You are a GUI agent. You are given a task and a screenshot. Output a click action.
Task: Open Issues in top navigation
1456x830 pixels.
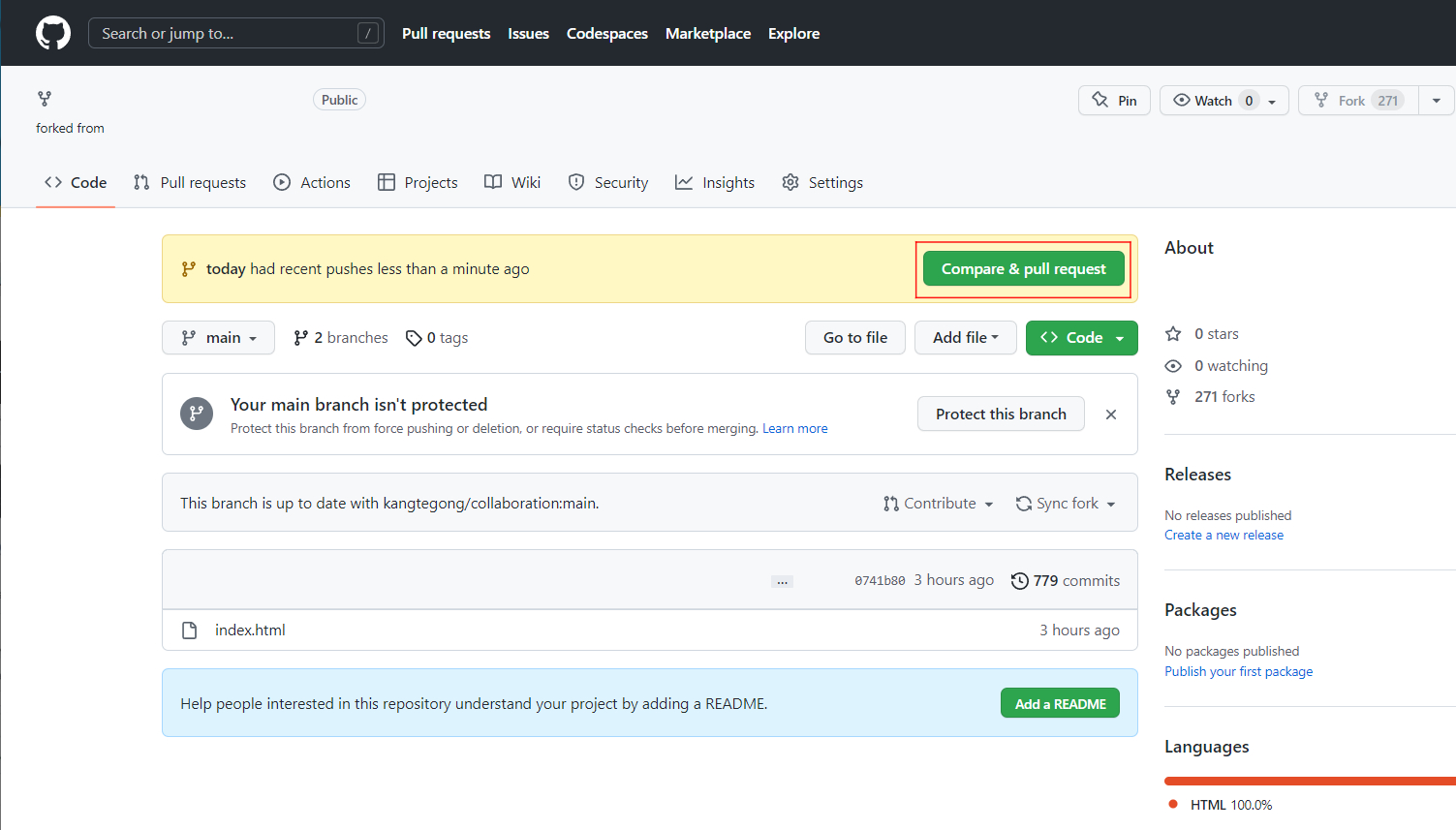[528, 33]
